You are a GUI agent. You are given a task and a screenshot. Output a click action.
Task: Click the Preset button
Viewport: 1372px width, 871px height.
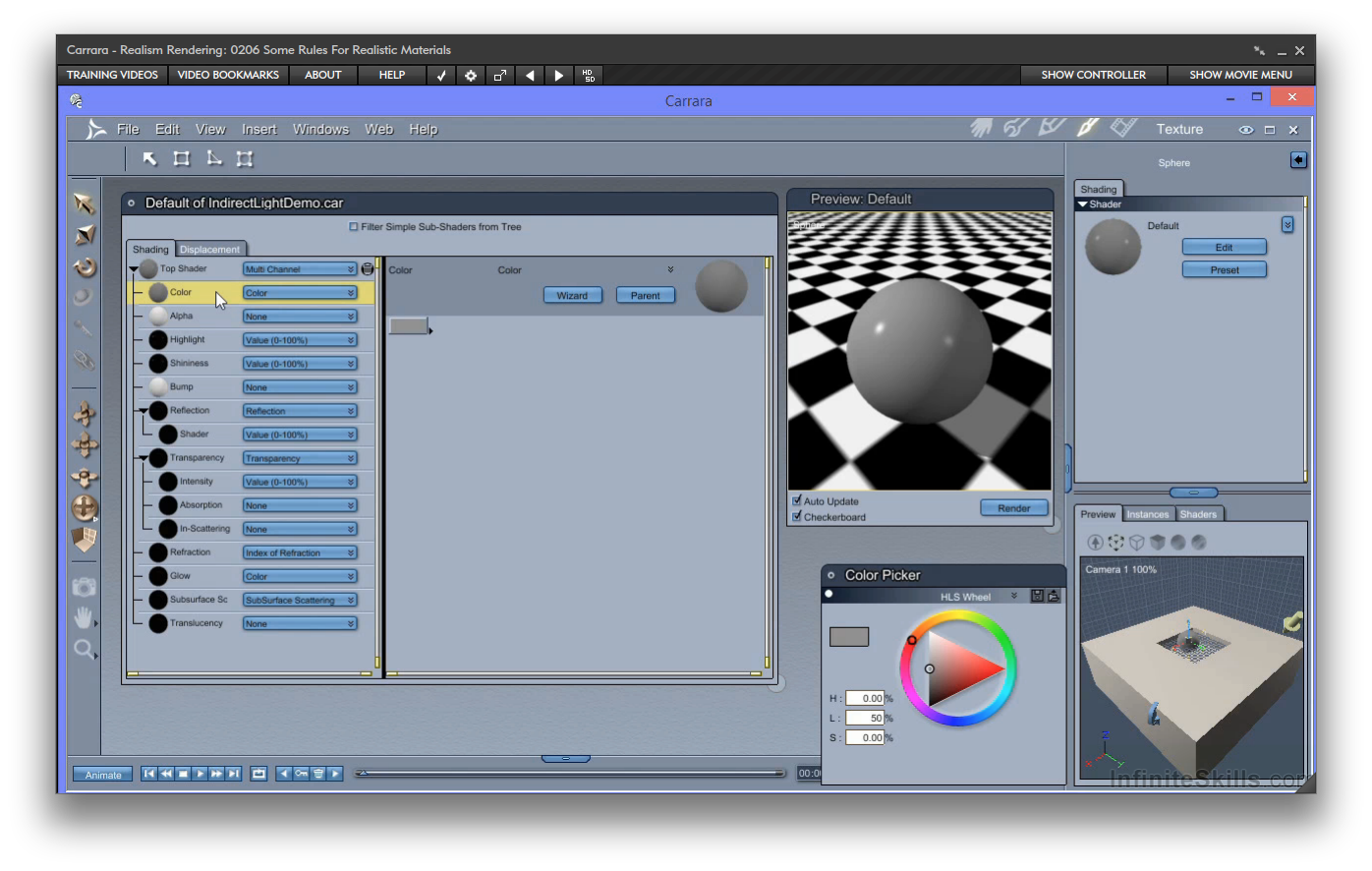point(1224,269)
